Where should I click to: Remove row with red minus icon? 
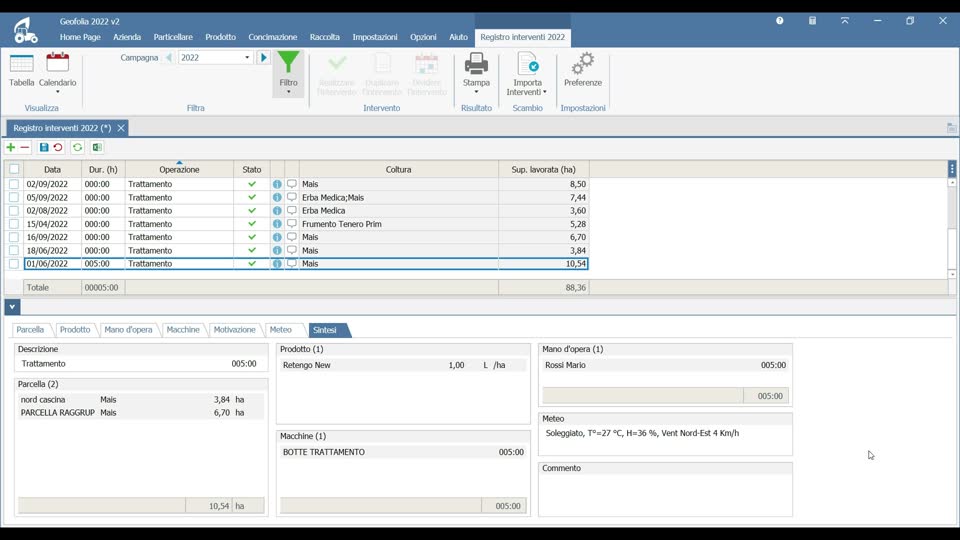point(24,147)
